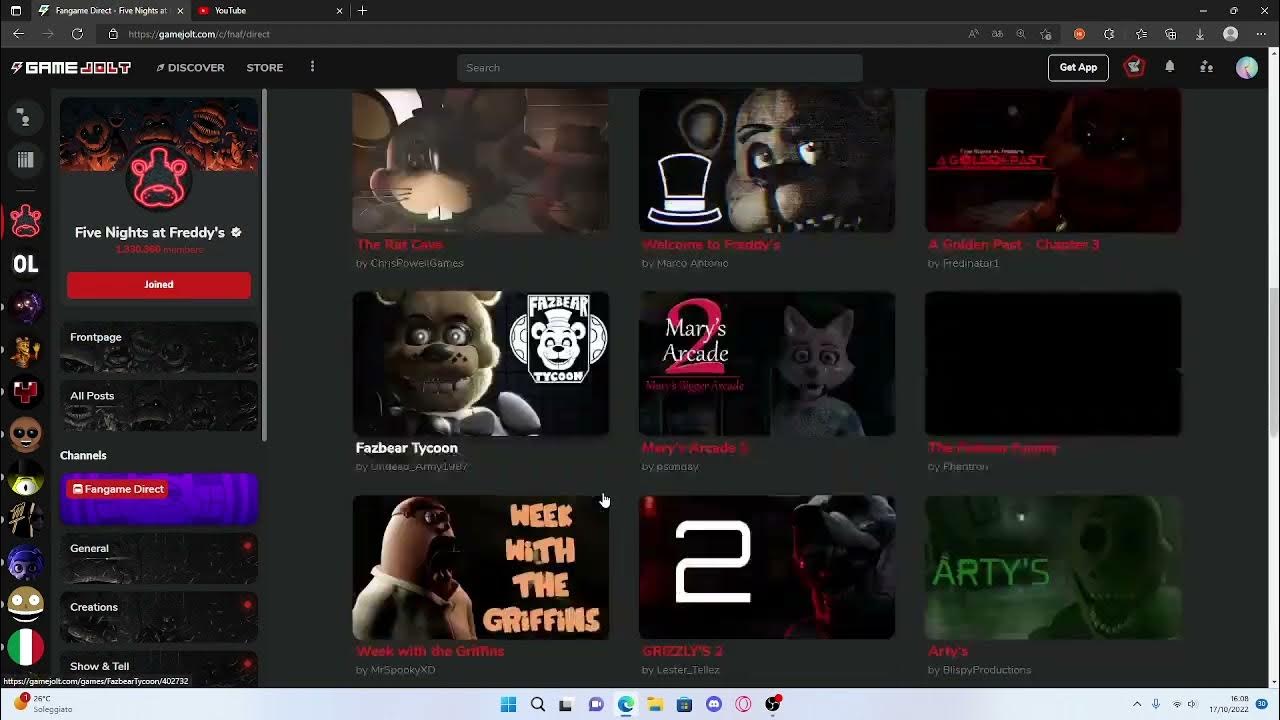Click the main page vertical scrollbar
The height and width of the screenshot is (720, 1280).
(1273, 365)
